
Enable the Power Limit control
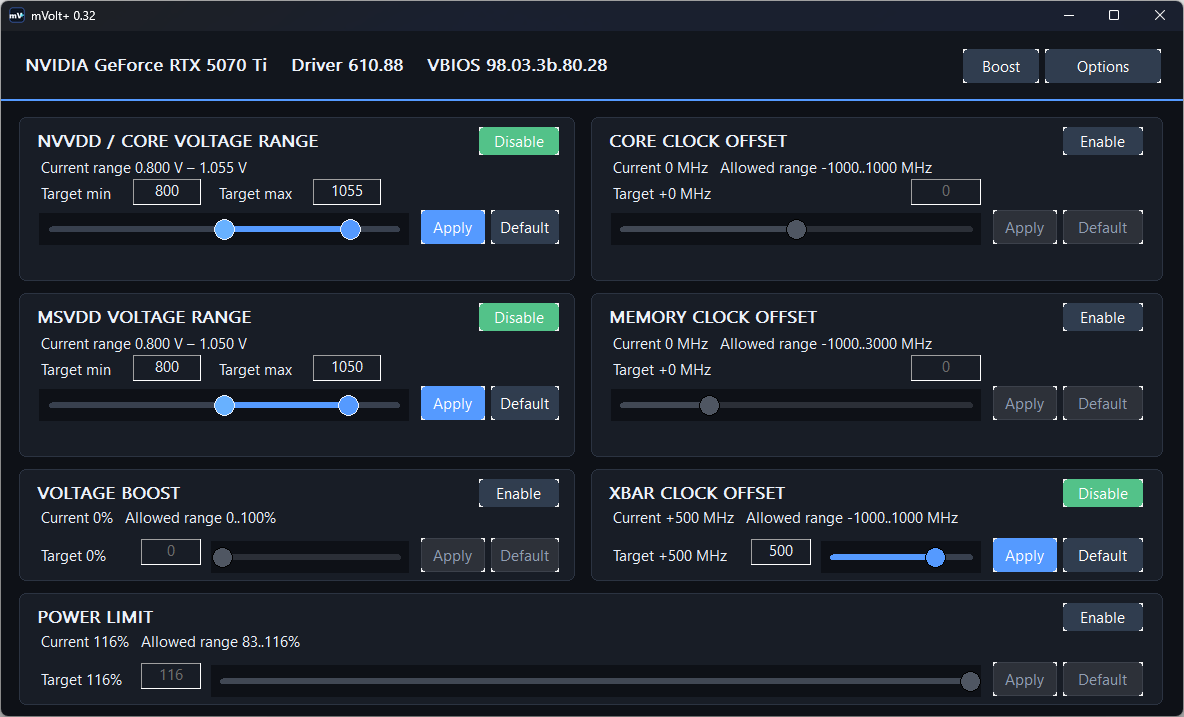1102,617
